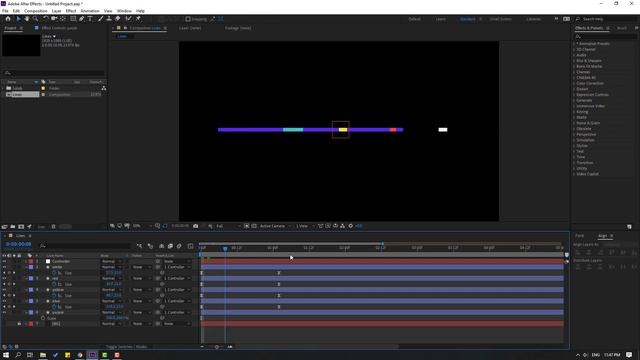The height and width of the screenshot is (360, 640).
Task: Click the Search Help input field
Action: pos(607,19)
